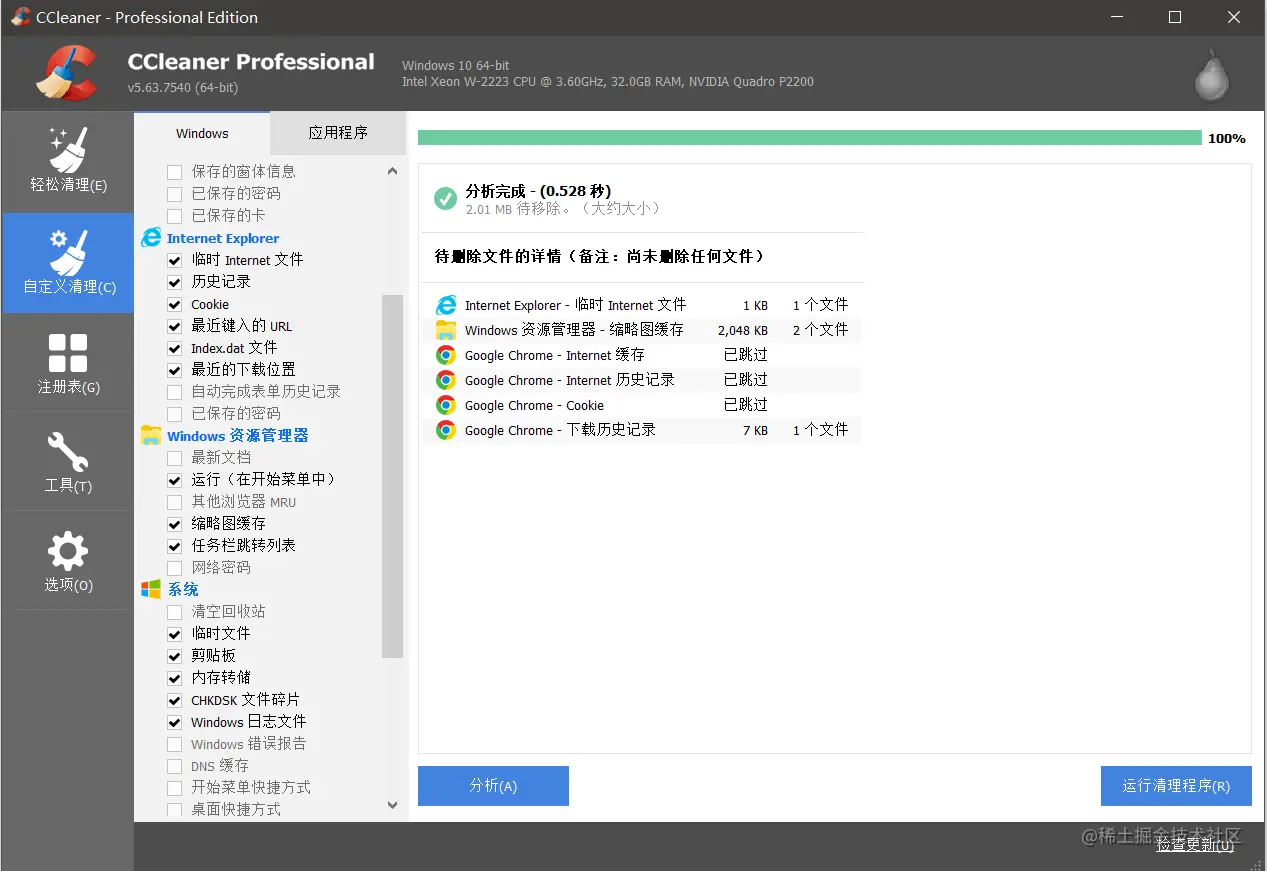1267x871 pixels.
Task: Click the pear icon in header
Action: pos(1212,75)
